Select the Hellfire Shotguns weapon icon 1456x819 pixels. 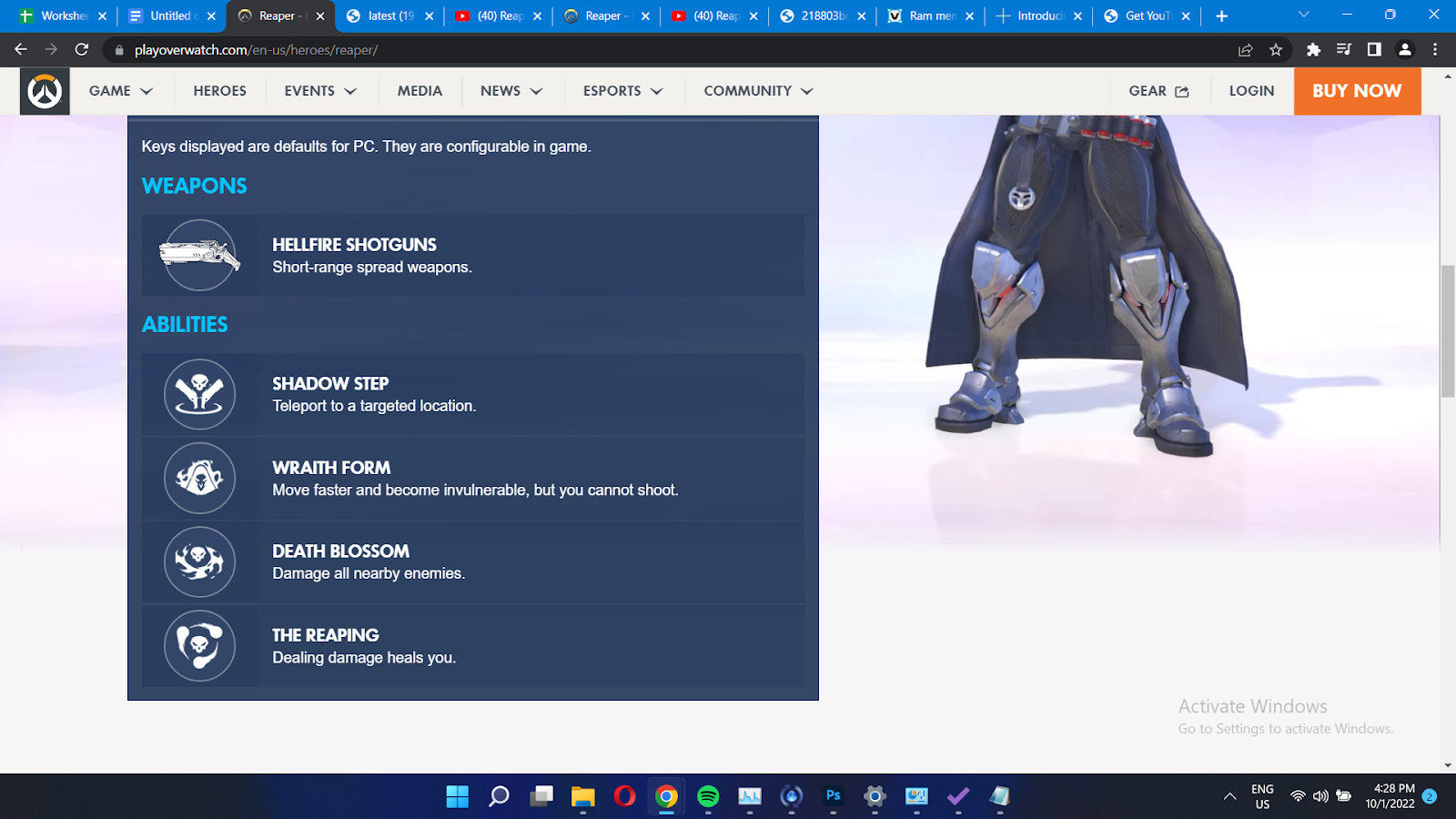click(199, 256)
